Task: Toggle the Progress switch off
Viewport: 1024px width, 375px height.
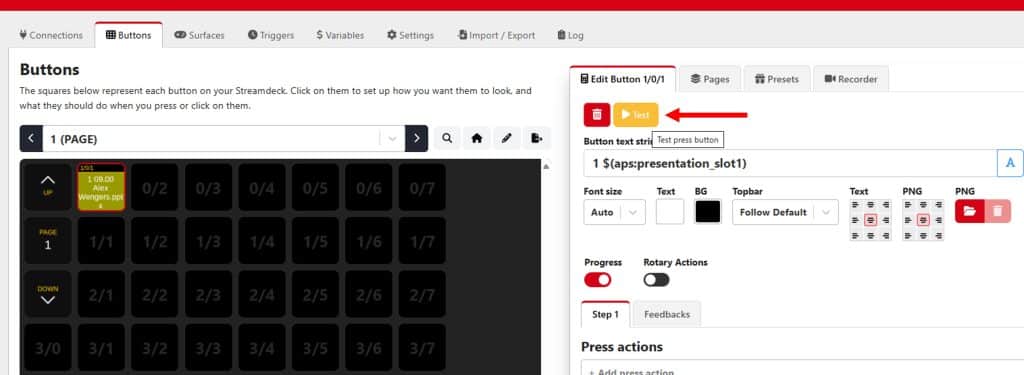Action: point(598,280)
